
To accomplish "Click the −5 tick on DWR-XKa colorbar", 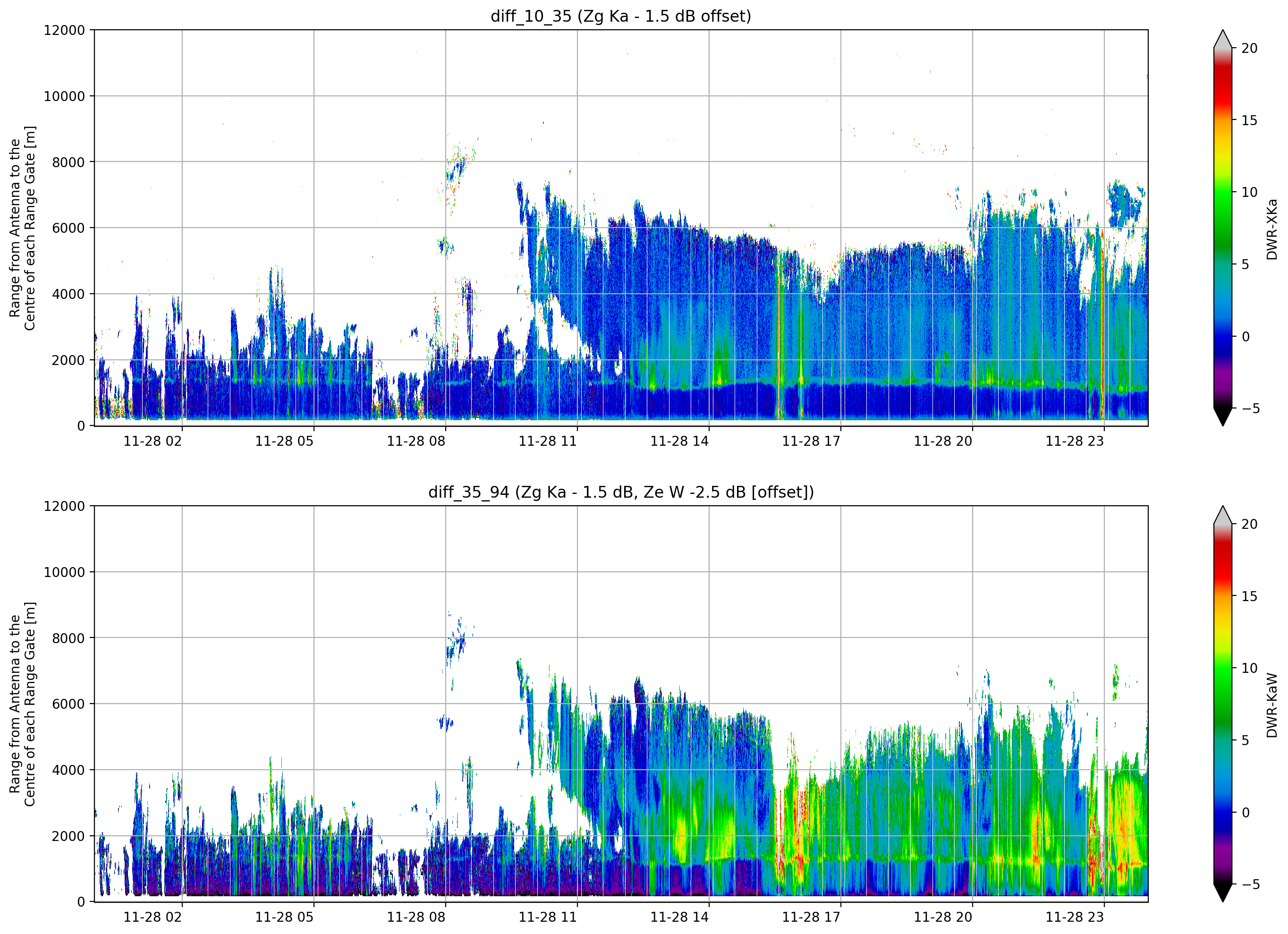I will [1250, 408].
